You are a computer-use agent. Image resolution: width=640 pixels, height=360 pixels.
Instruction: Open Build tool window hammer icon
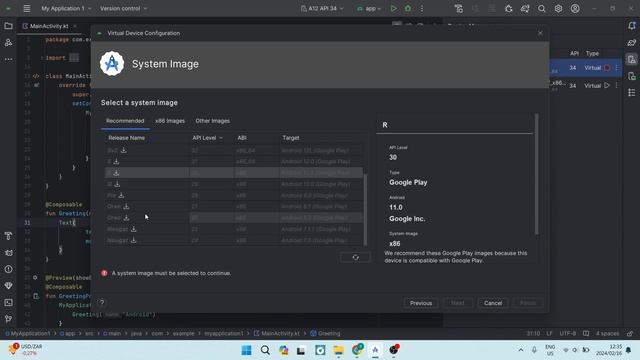pyautogui.click(x=8, y=236)
